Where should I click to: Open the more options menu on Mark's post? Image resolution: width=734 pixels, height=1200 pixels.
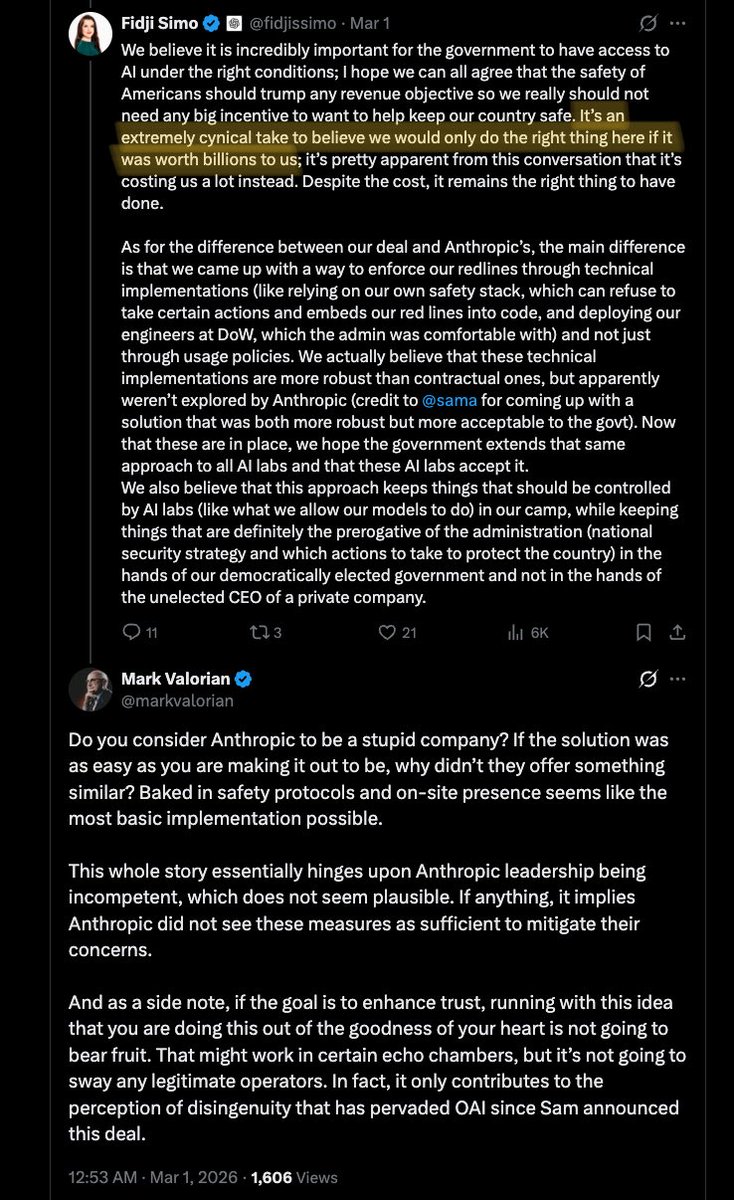(679, 679)
